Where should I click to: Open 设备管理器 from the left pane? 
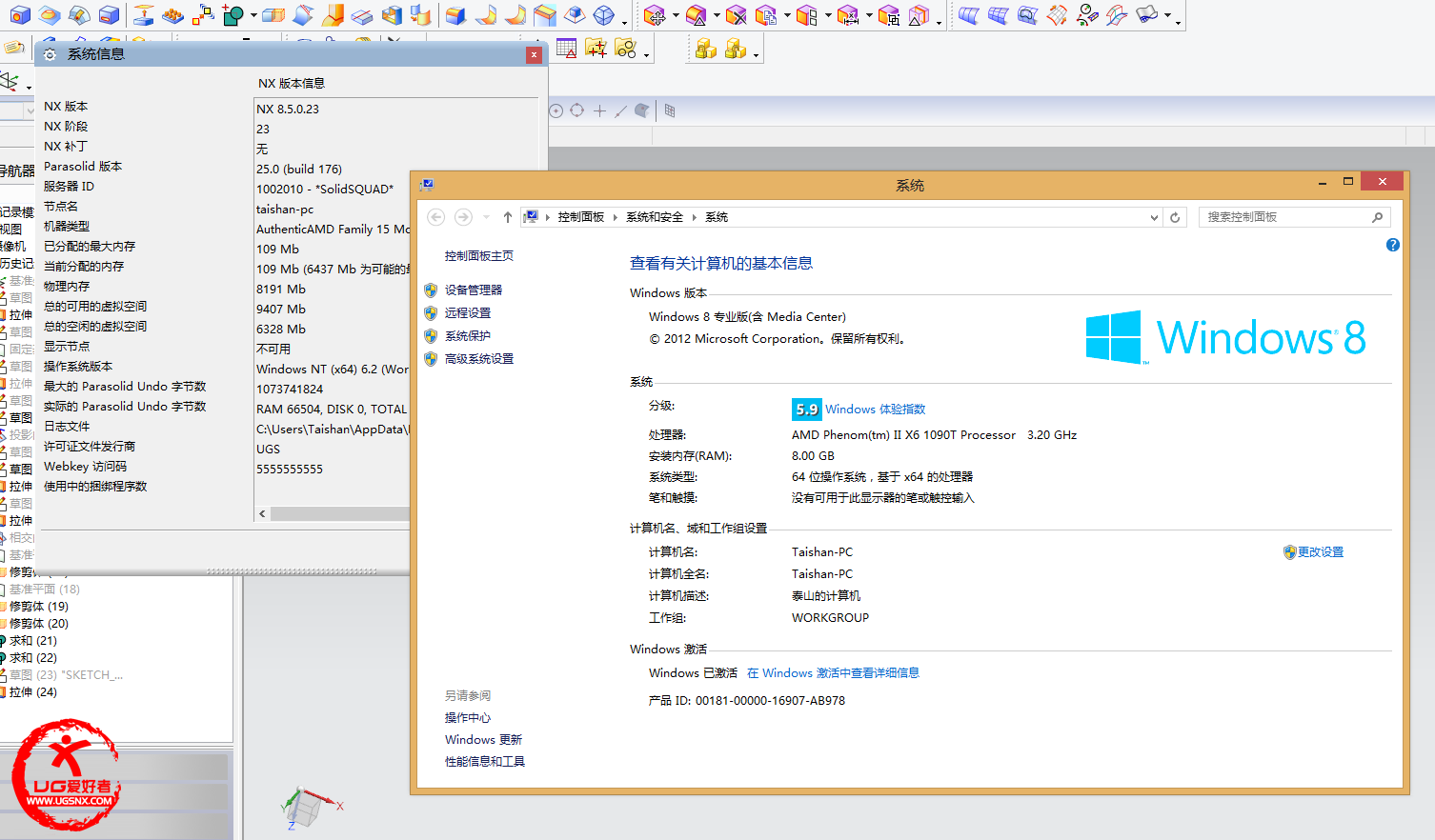[474, 290]
